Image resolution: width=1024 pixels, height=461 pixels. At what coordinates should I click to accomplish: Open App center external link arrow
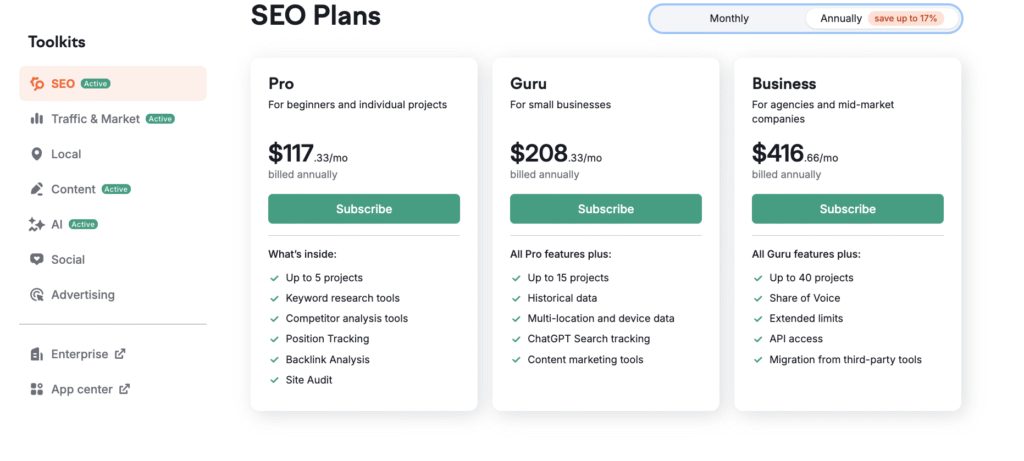124,389
